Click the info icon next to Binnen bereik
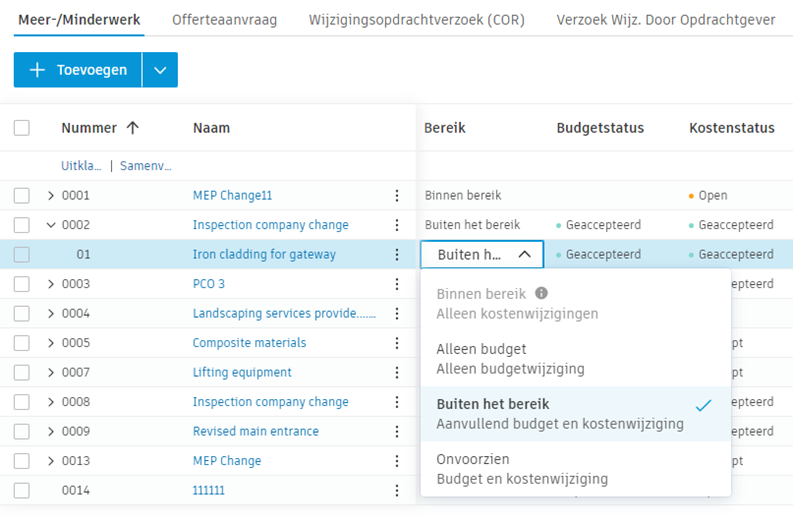793x524 pixels. tap(542, 294)
